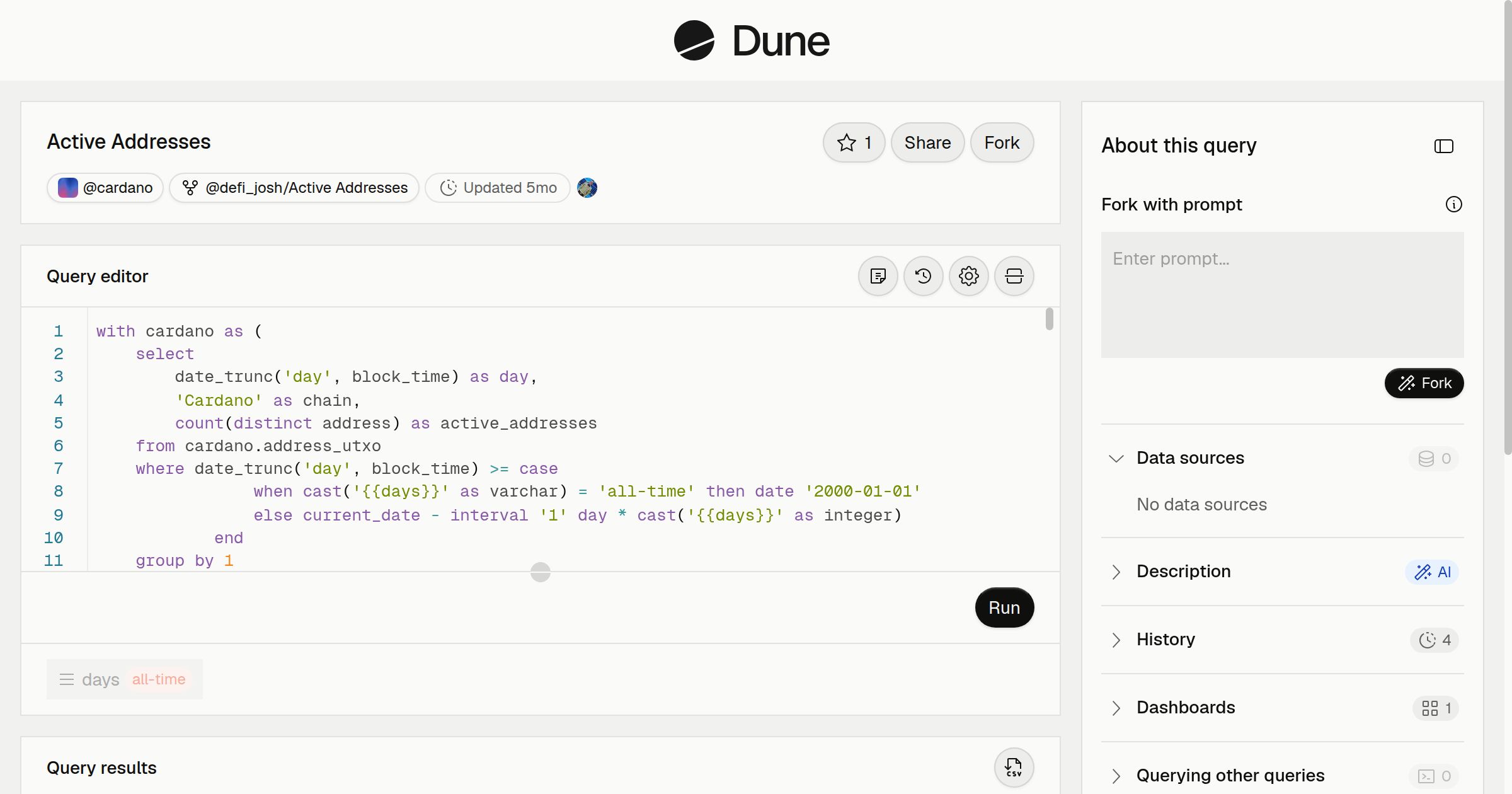This screenshot has width=1512, height=794.
Task: Open the query notes icon in editor toolbar
Action: (878, 276)
